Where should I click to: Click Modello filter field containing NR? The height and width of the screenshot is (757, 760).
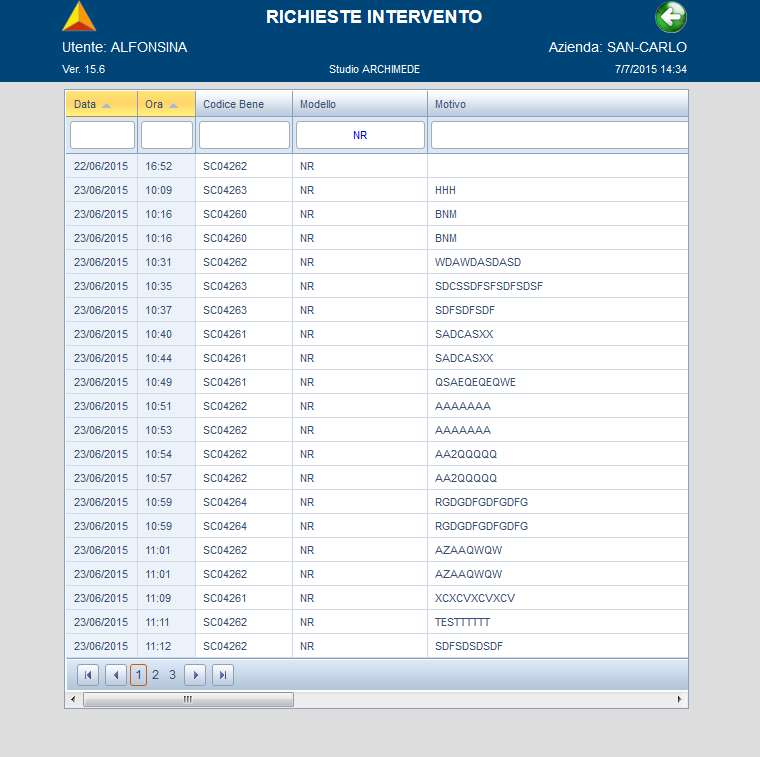[360, 135]
